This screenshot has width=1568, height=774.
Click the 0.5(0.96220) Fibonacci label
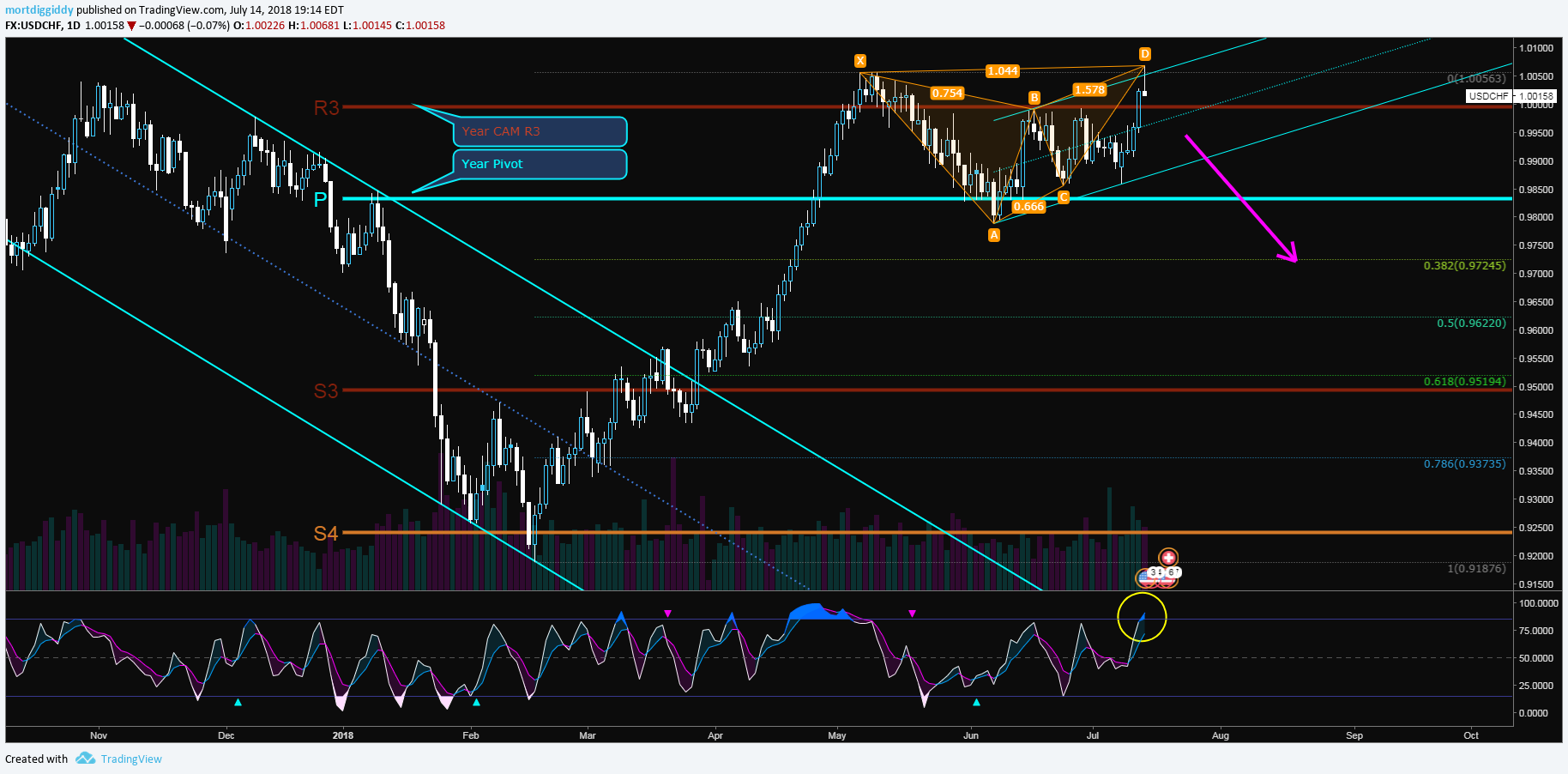[1471, 323]
